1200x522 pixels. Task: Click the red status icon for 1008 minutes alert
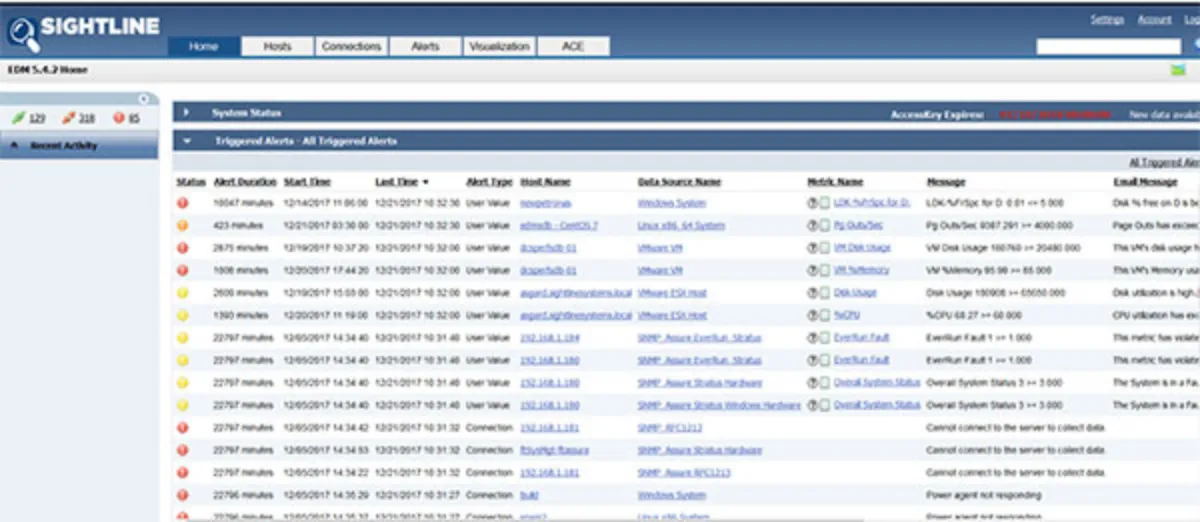coord(183,270)
